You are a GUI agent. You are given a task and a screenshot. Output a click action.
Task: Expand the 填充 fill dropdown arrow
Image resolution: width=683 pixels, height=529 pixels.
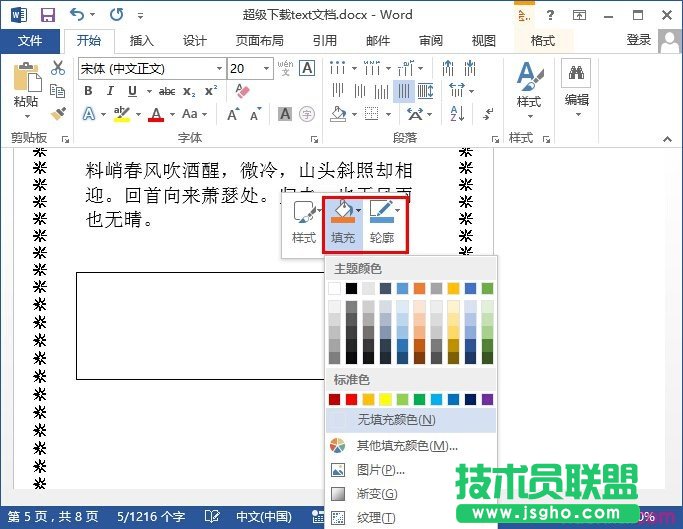(359, 211)
